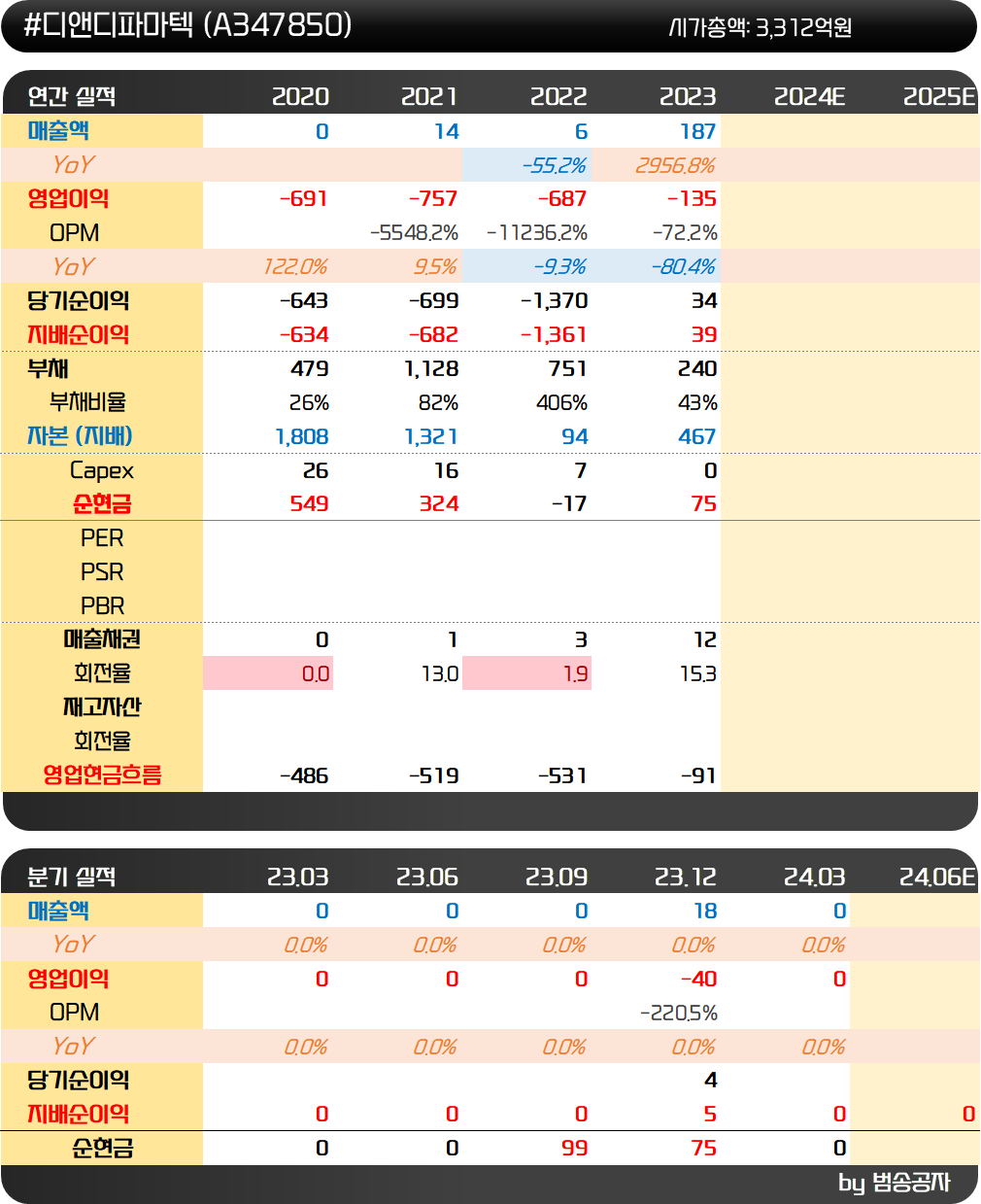Click the operating profit value -135
The image size is (981, 1204).
(x=692, y=198)
